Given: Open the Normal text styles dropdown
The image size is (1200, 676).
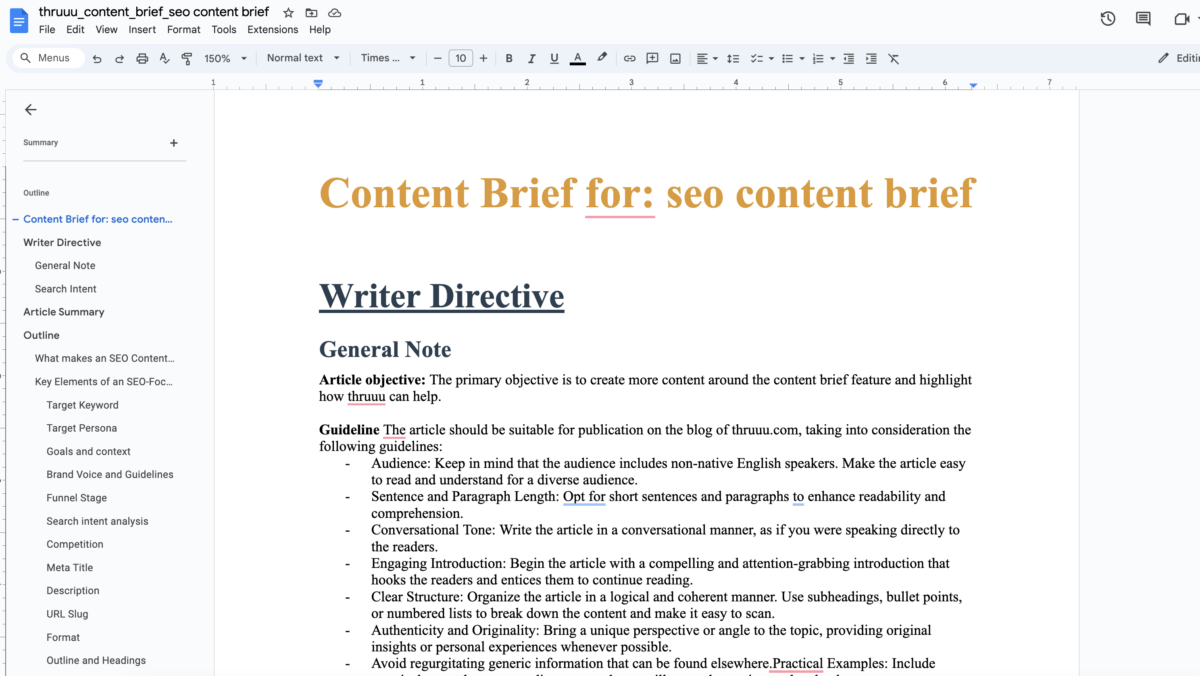Looking at the screenshot, I should tap(302, 58).
